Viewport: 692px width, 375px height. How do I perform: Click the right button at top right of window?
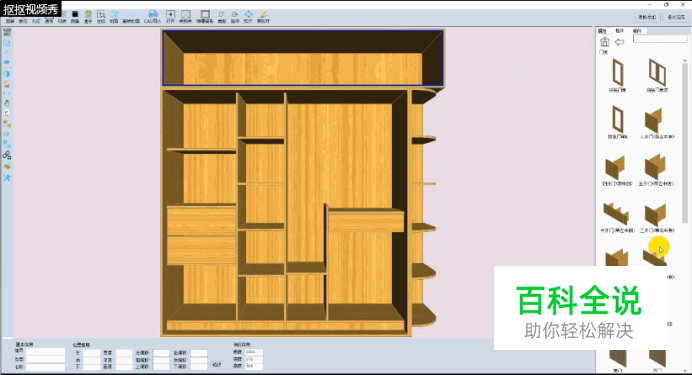(x=676, y=17)
